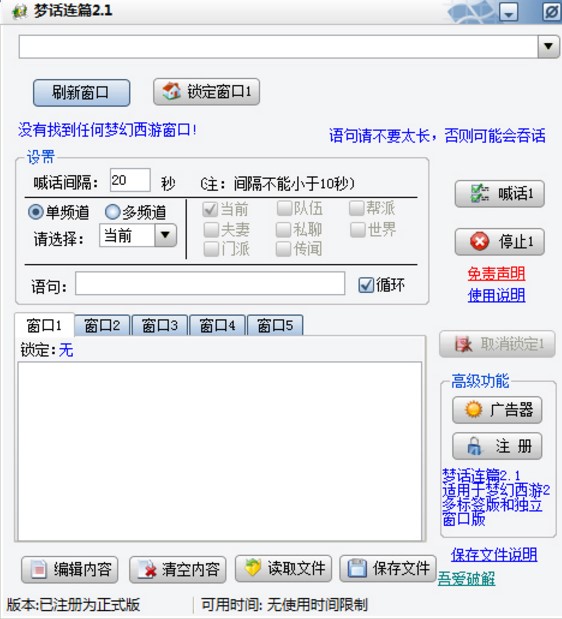Click the app icon in title bar
Viewport: 562px width, 619px height.
19,11
